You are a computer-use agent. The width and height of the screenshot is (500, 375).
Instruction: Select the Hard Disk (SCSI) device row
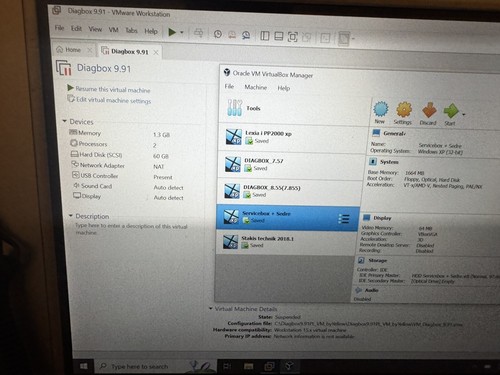tap(120, 155)
